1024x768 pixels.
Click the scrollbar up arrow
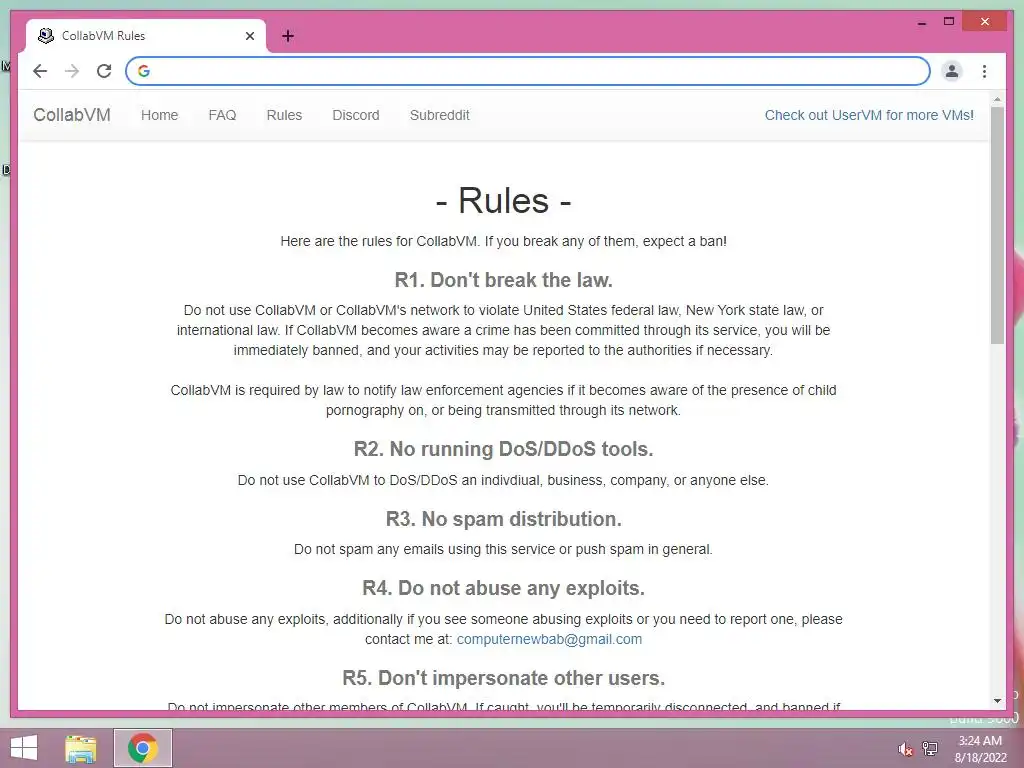coord(997,100)
